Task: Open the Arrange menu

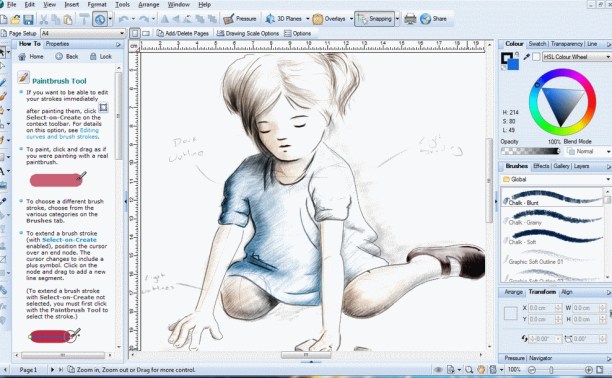Action: pyautogui.click(x=149, y=5)
